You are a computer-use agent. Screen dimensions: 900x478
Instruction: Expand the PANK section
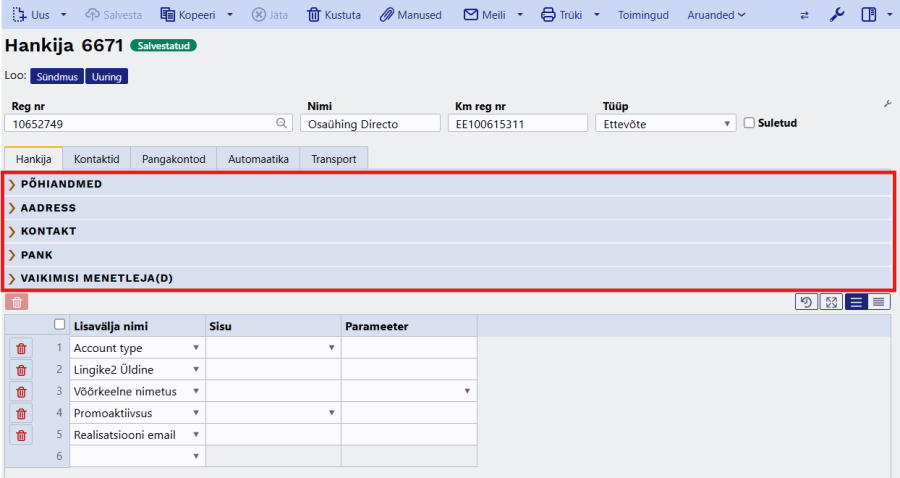pos(448,255)
